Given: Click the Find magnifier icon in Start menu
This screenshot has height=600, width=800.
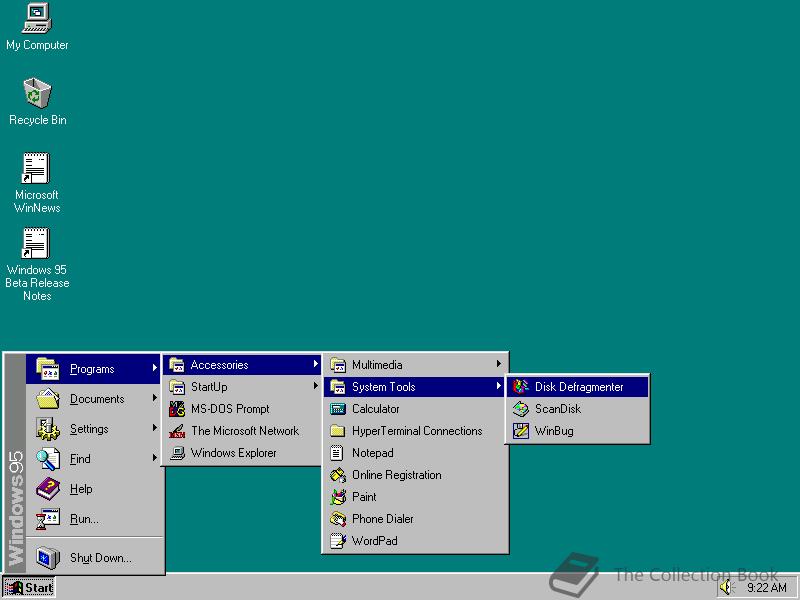Looking at the screenshot, I should pos(48,459).
